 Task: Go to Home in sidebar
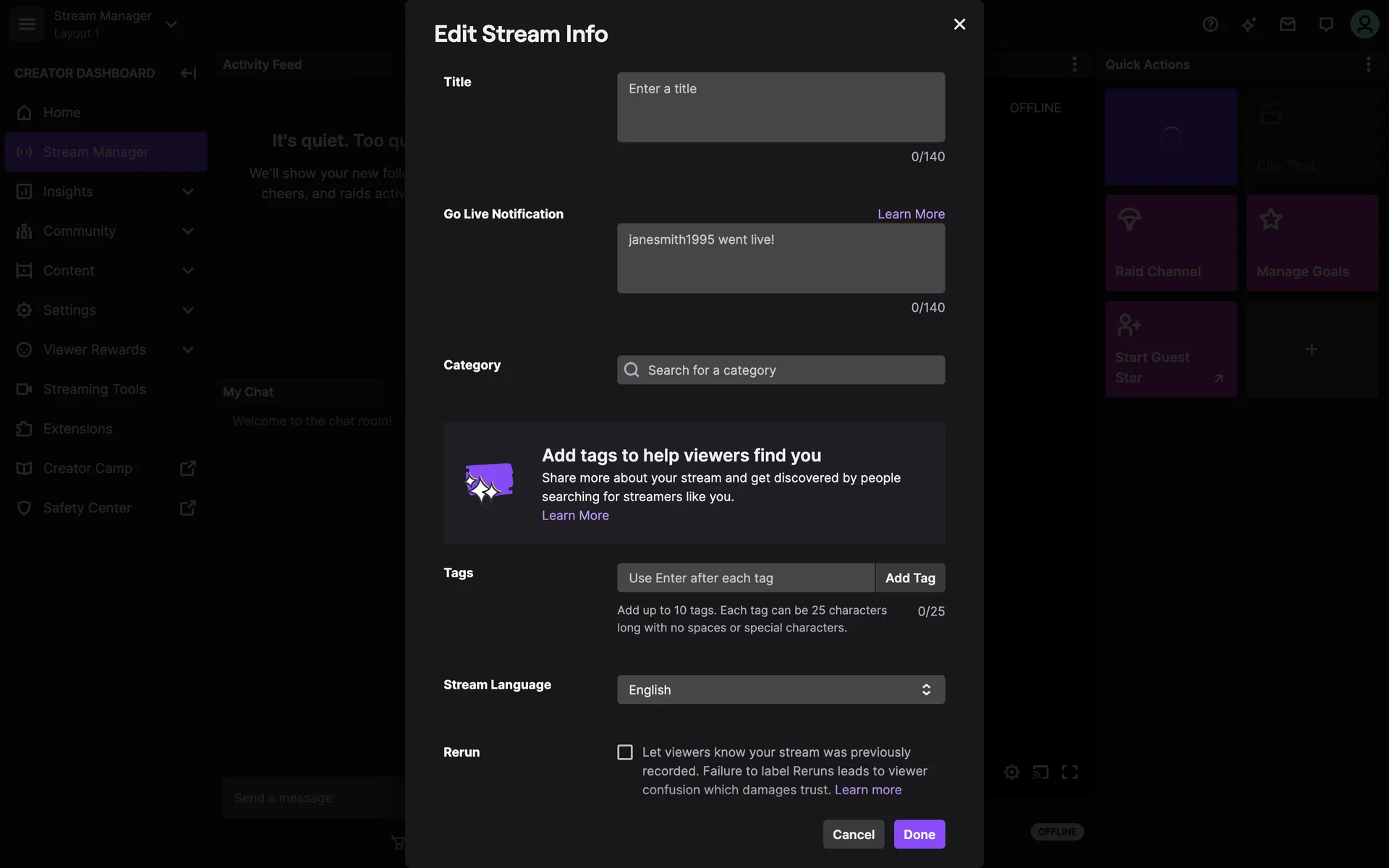pos(62,113)
